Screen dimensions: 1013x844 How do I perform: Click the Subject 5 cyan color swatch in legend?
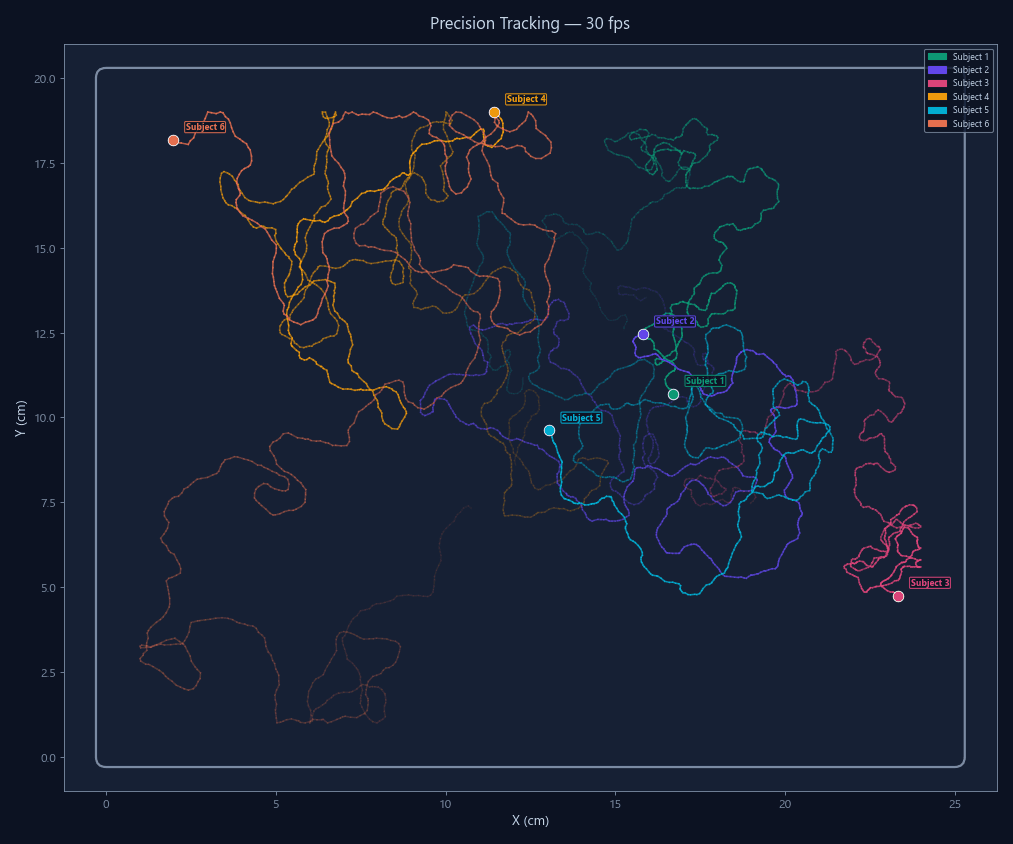pyautogui.click(x=937, y=110)
